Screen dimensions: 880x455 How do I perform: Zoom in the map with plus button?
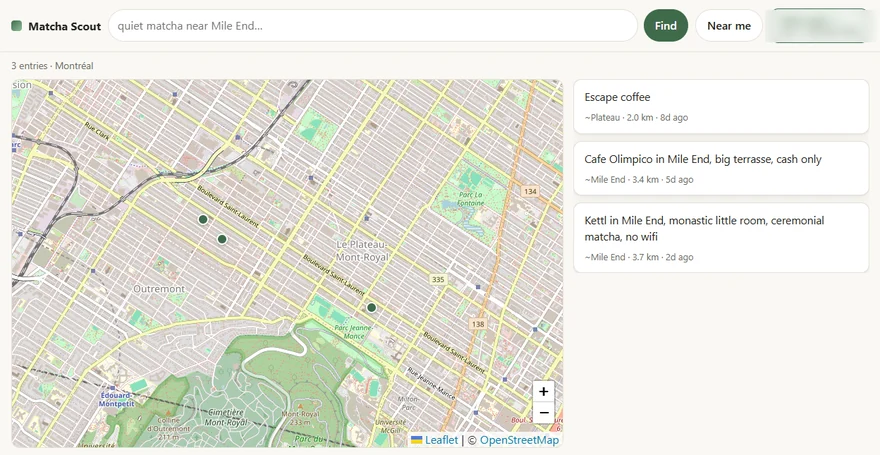(x=543, y=392)
